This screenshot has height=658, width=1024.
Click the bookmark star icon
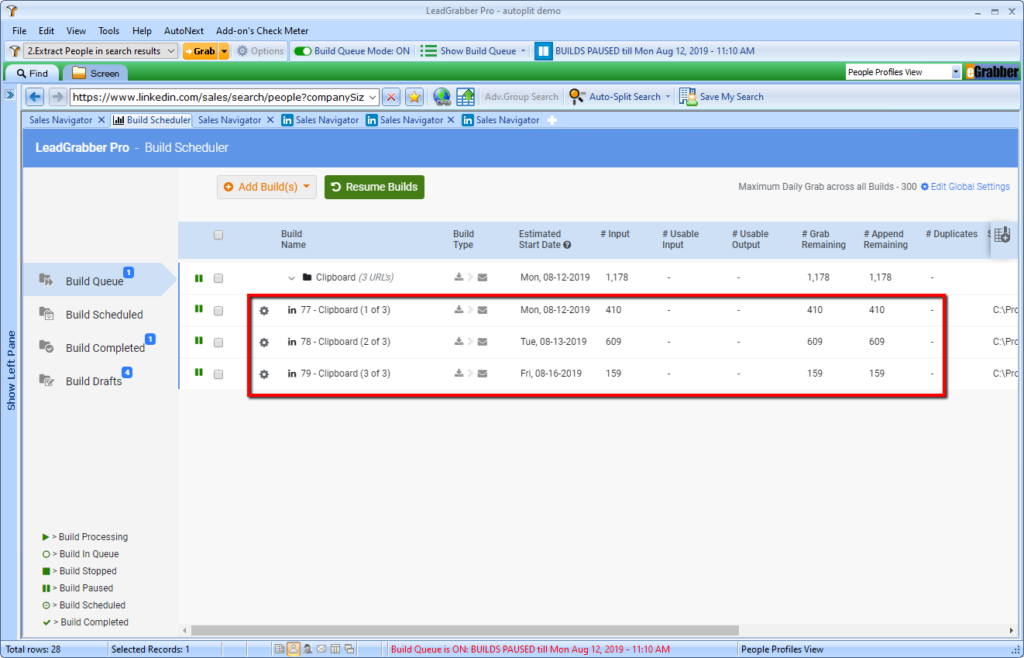[x=414, y=97]
